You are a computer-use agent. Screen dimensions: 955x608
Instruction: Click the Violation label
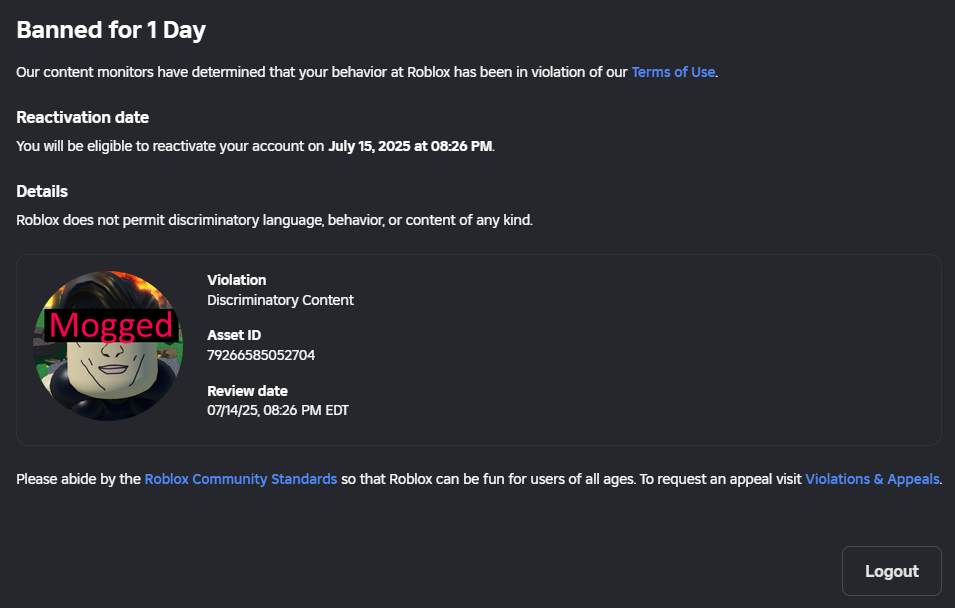click(x=236, y=280)
